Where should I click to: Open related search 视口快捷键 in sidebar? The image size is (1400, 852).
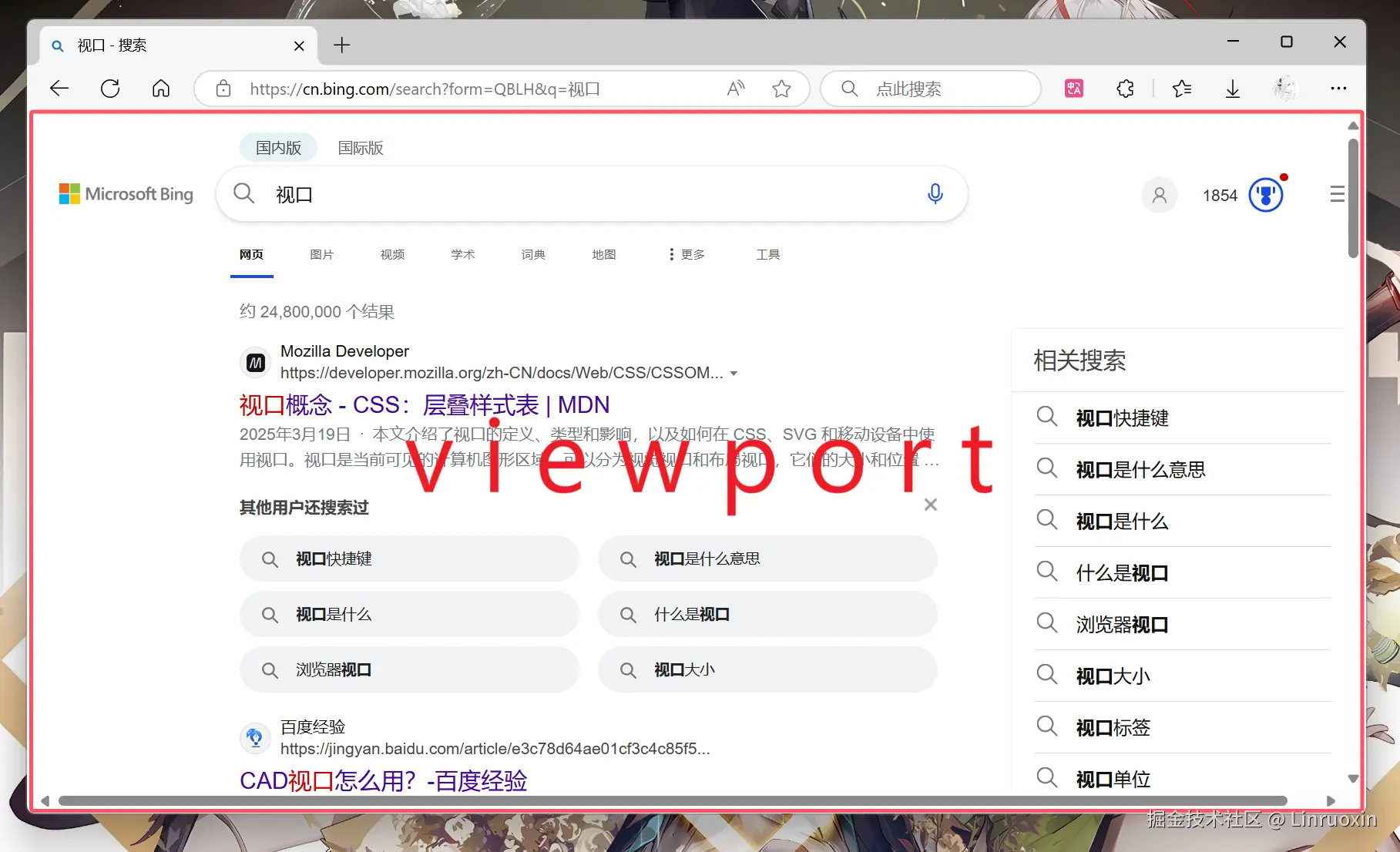1183,418
